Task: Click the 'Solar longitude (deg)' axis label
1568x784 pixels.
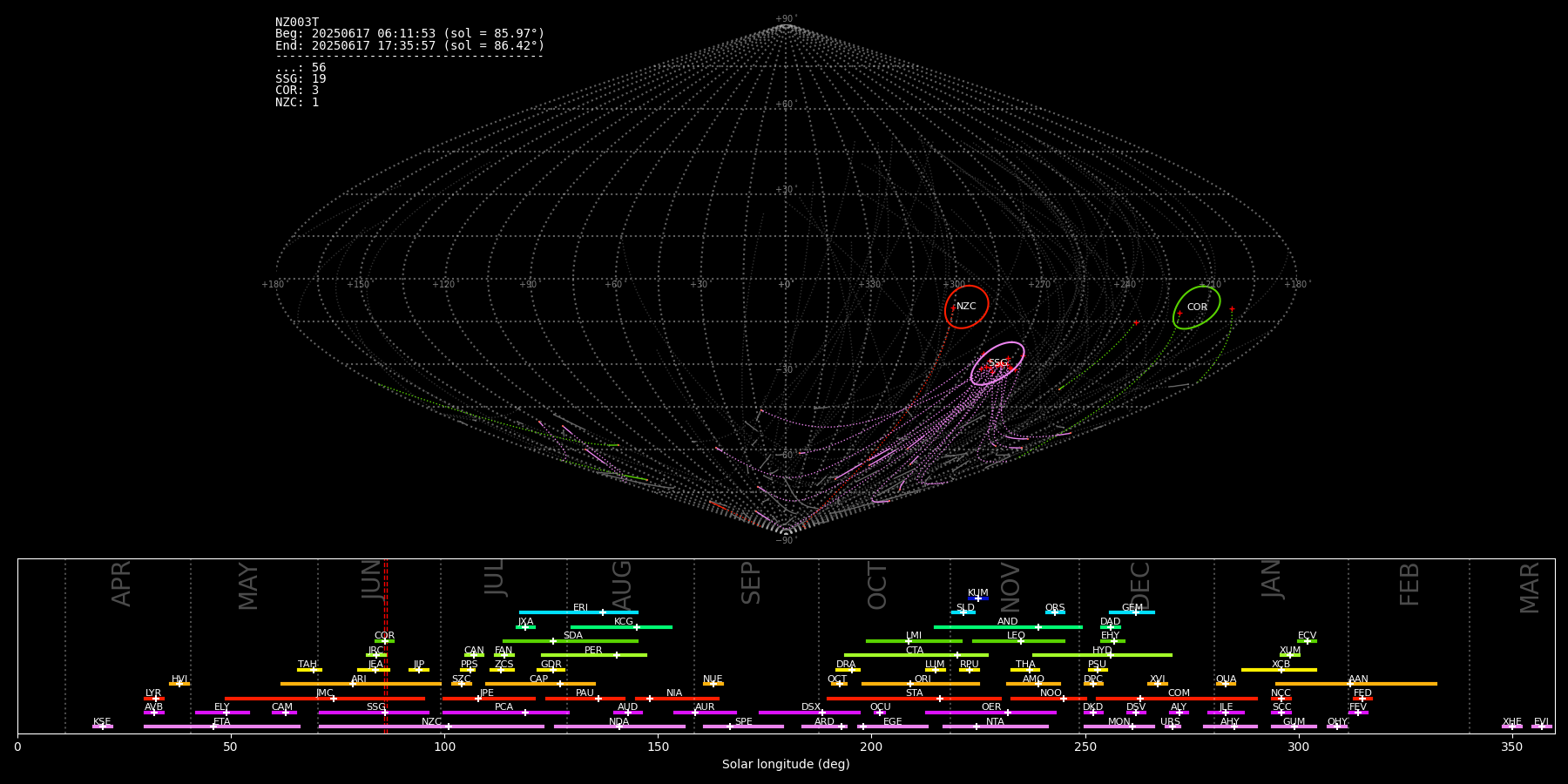Action: point(786,764)
